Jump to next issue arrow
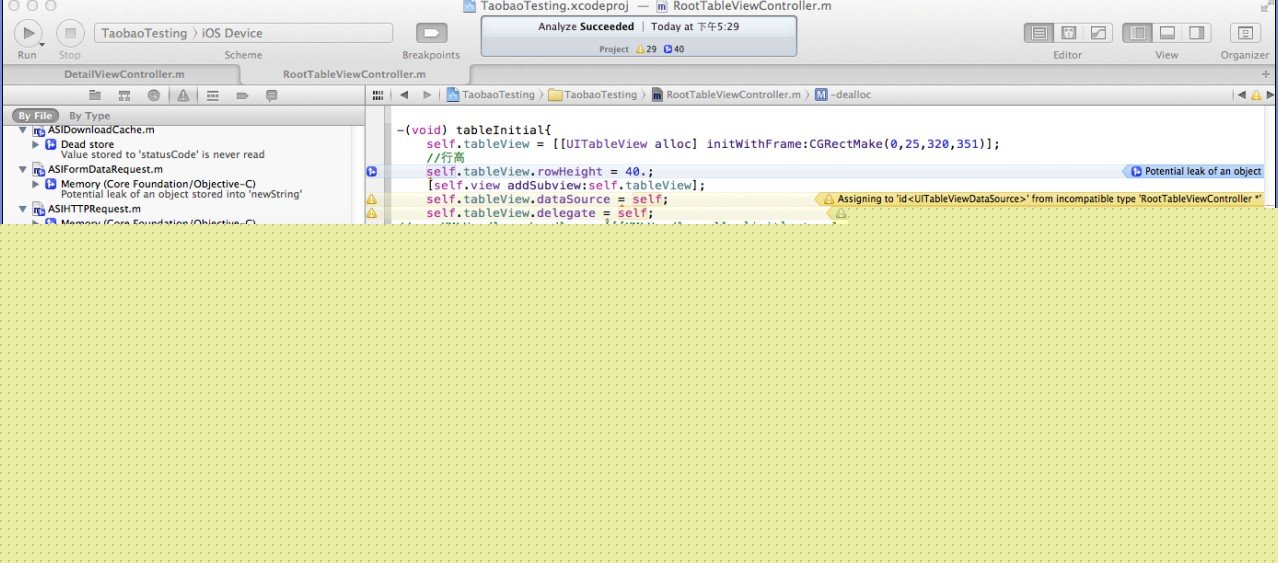1278x563 pixels. [1270, 95]
